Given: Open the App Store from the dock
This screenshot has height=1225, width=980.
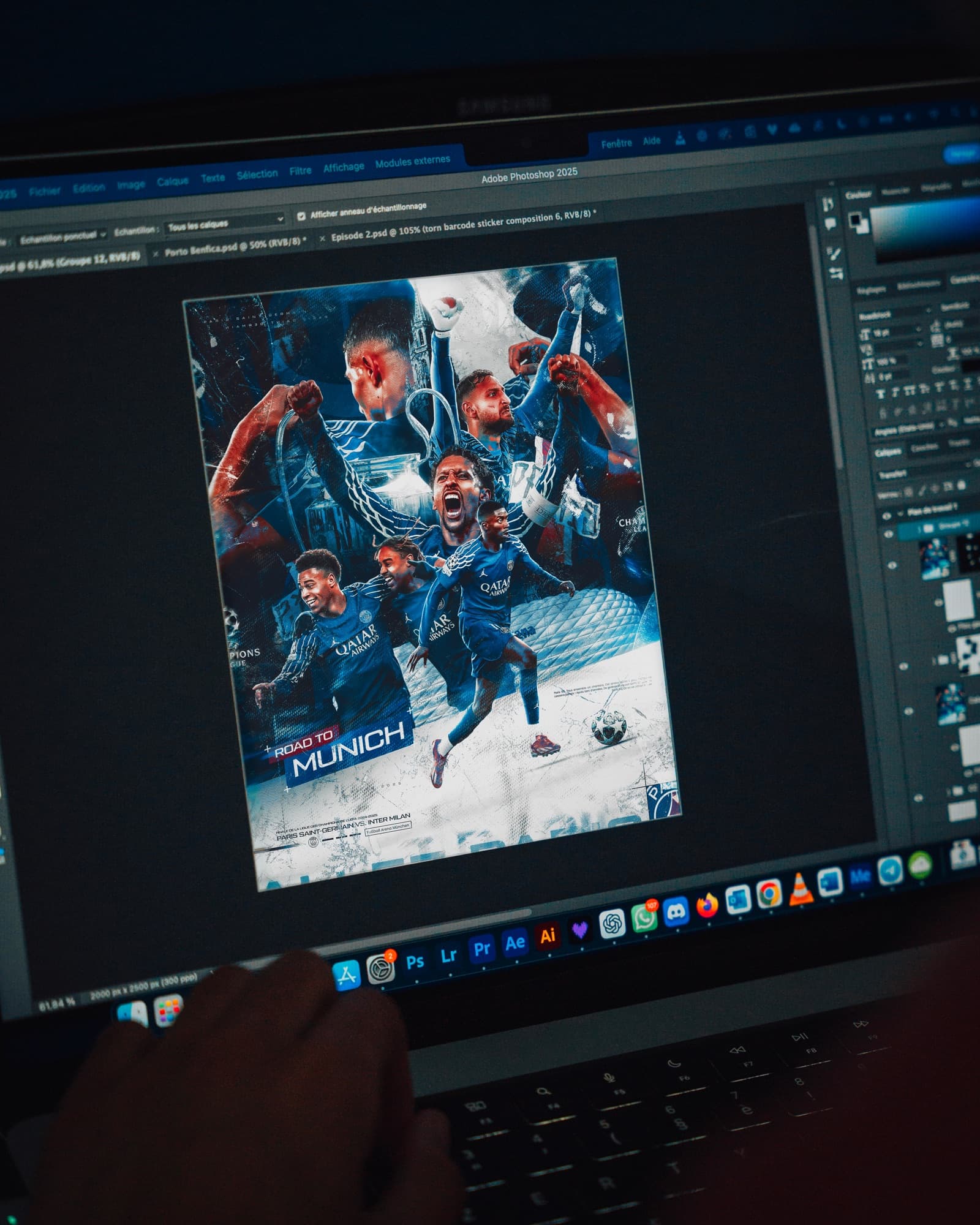Looking at the screenshot, I should (347, 974).
